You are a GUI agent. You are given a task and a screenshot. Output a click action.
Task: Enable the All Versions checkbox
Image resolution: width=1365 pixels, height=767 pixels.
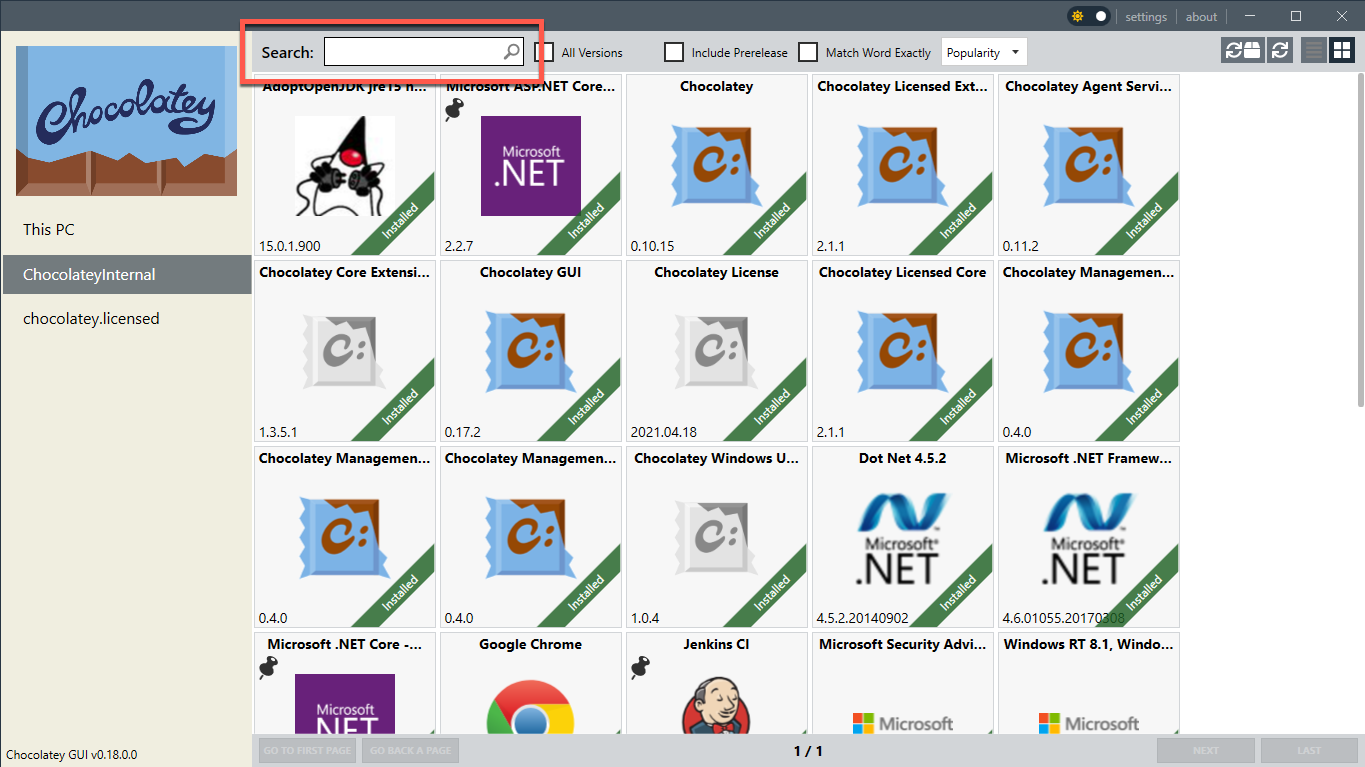[x=544, y=52]
